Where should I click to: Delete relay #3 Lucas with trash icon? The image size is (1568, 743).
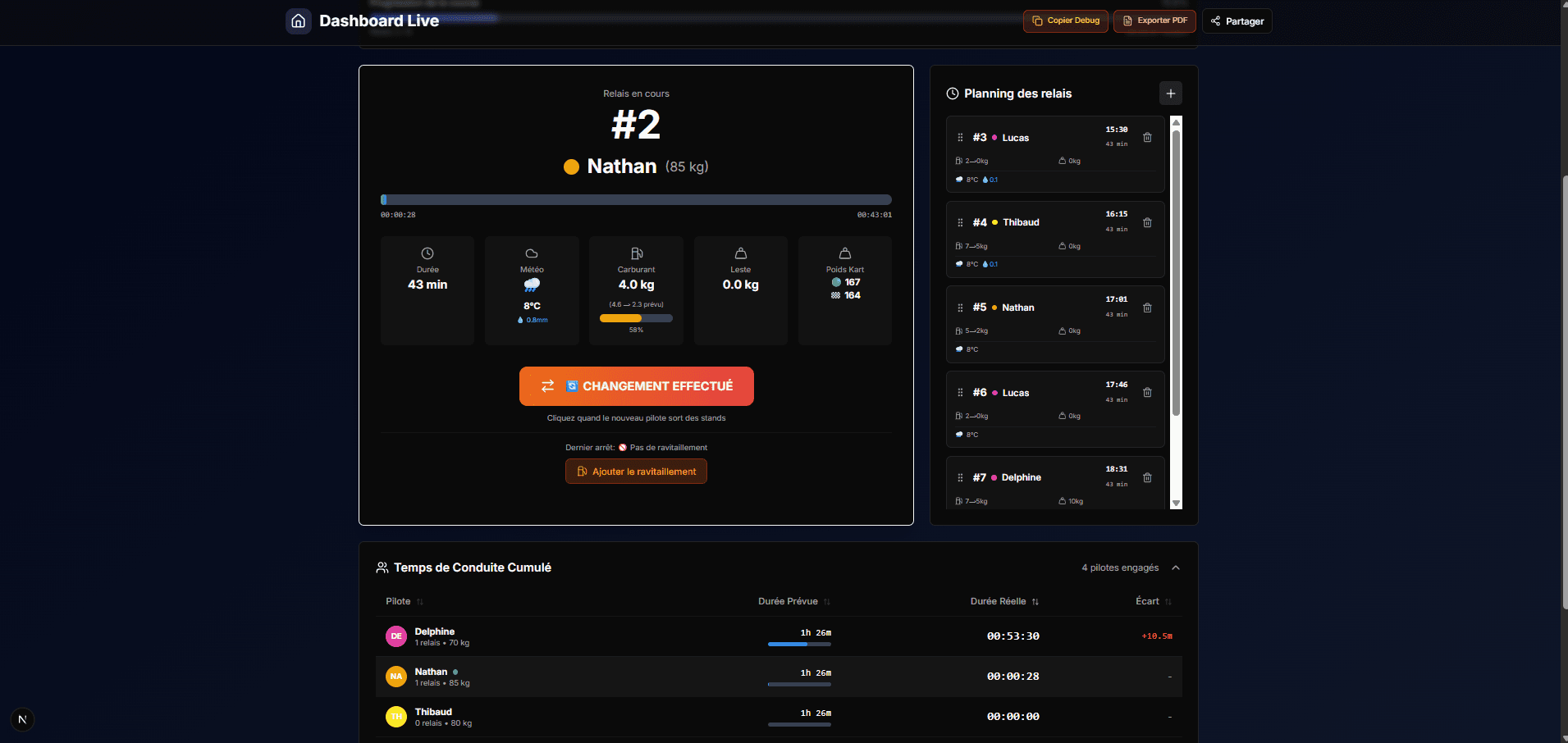(1147, 137)
